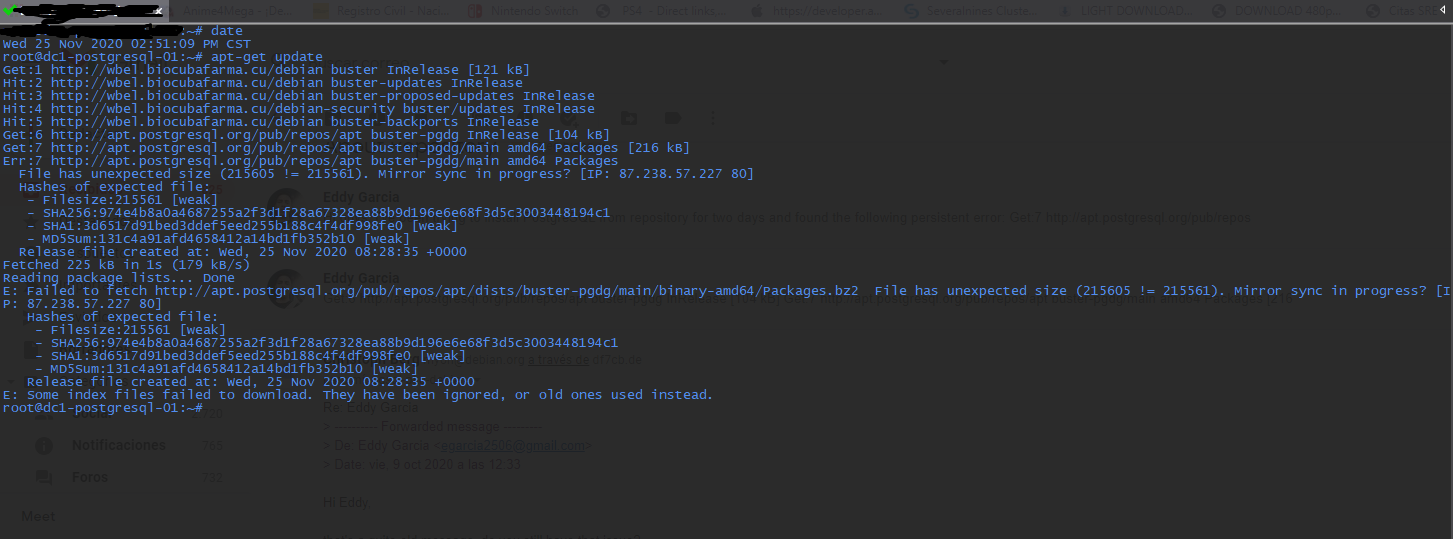Select the Notificaciones category in sidebar
The height and width of the screenshot is (539, 1453).
tap(118, 445)
